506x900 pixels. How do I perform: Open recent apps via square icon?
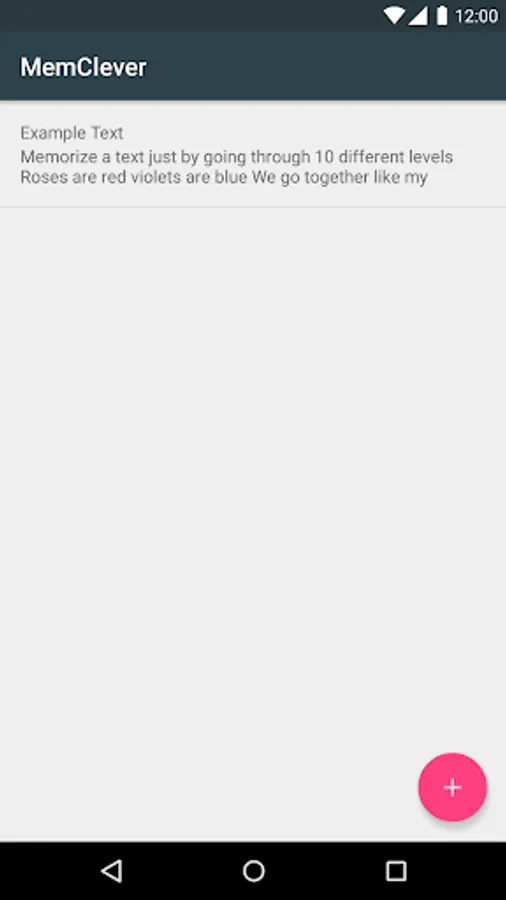coord(395,871)
